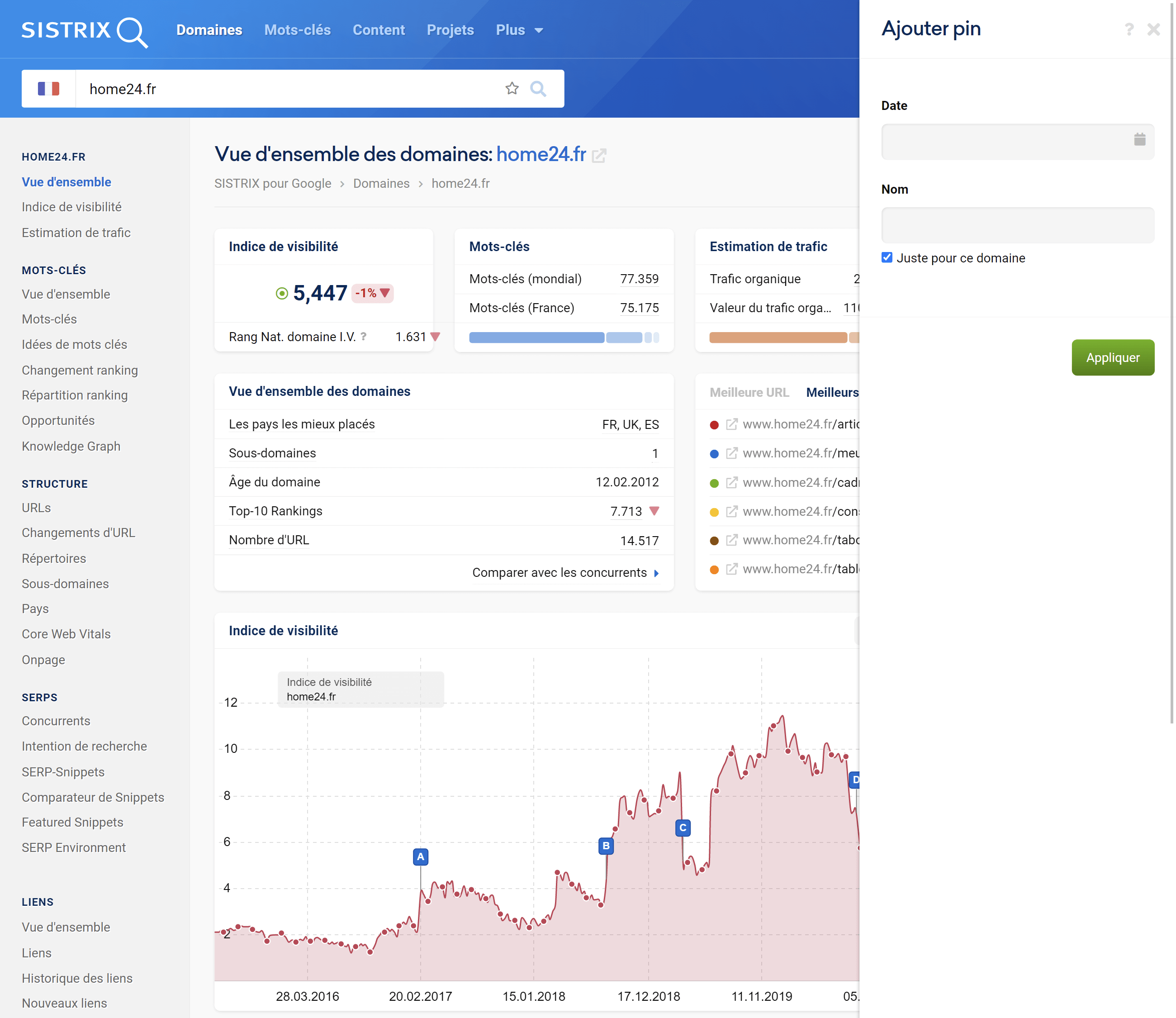Image resolution: width=1176 pixels, height=1018 pixels.
Task: Switch to Meilleure URL tab
Action: 749,393
